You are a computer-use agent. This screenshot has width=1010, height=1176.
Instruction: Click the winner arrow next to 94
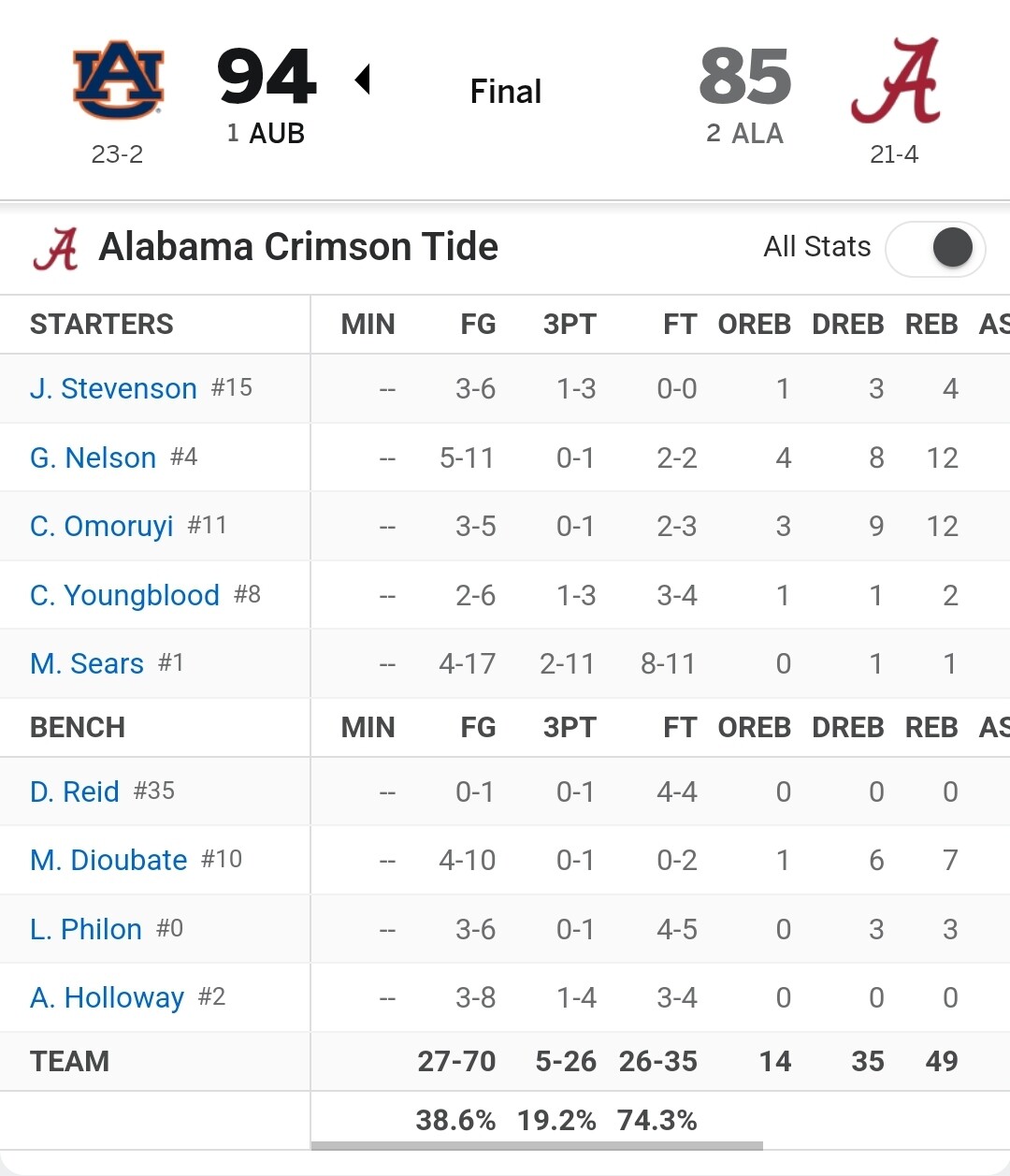point(363,80)
